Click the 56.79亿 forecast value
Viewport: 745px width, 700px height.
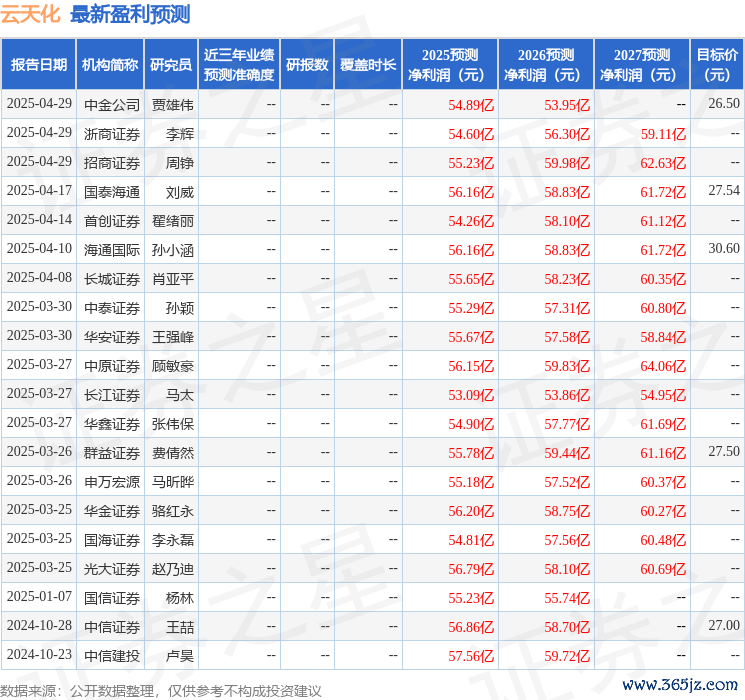471,569
